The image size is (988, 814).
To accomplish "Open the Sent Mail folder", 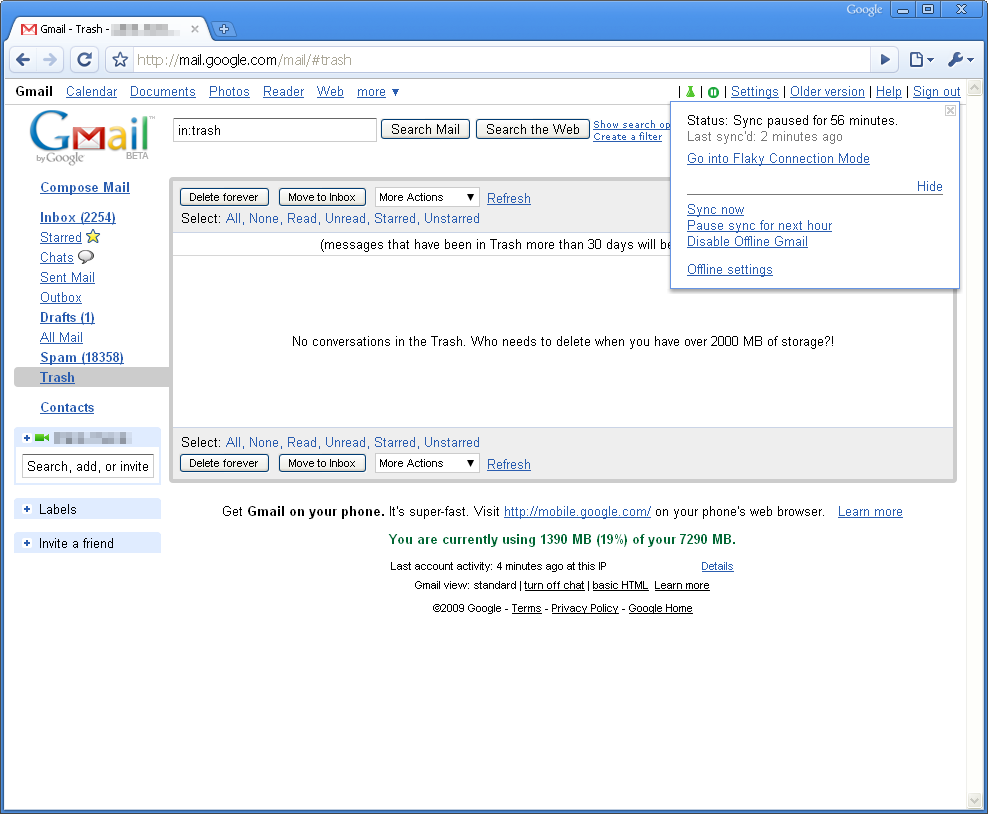I will click(67, 277).
